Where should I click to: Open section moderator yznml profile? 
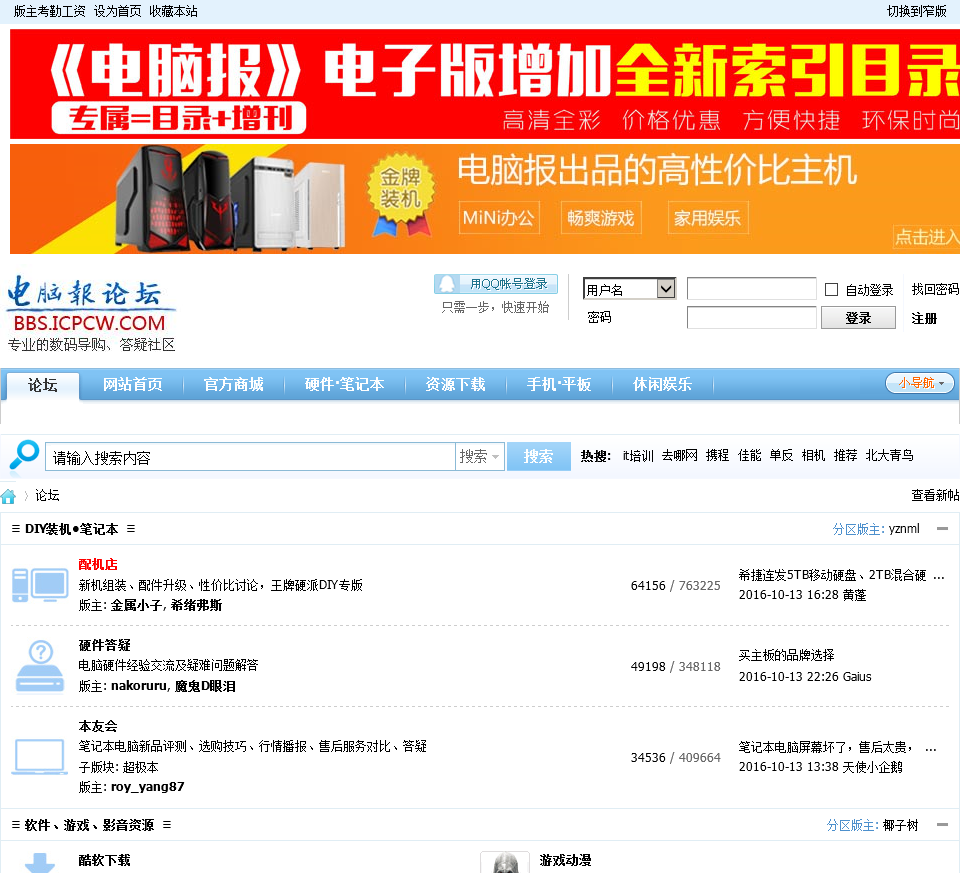click(904, 529)
